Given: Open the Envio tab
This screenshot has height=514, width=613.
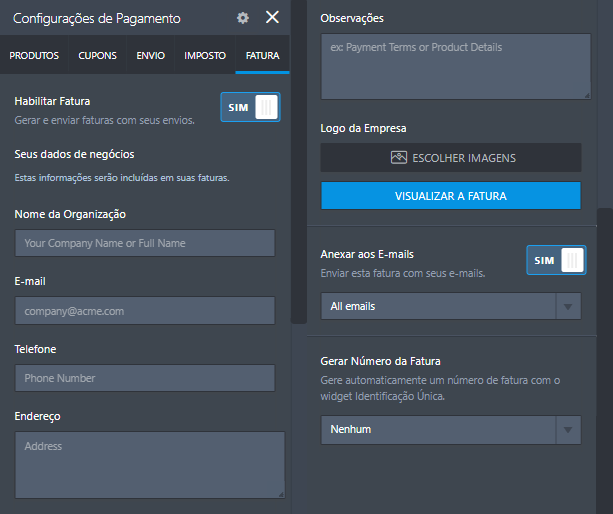Looking at the screenshot, I should [151, 56].
